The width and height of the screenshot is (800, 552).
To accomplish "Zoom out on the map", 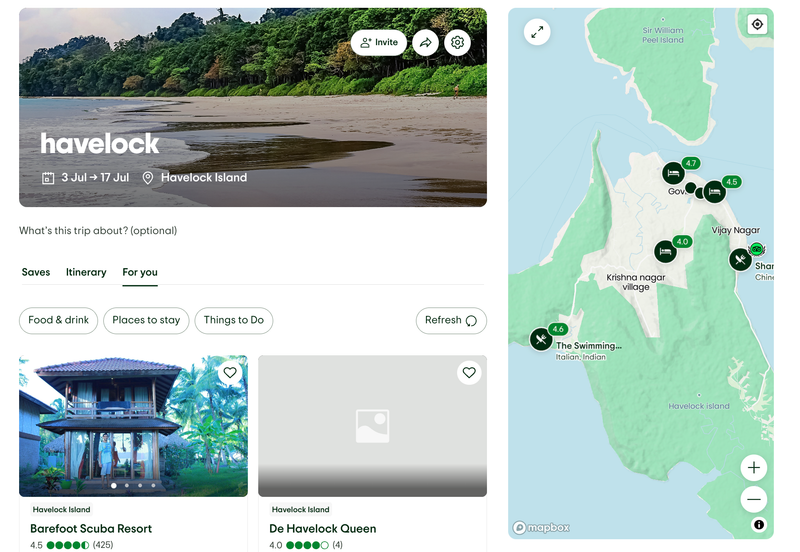I will coord(754,499).
